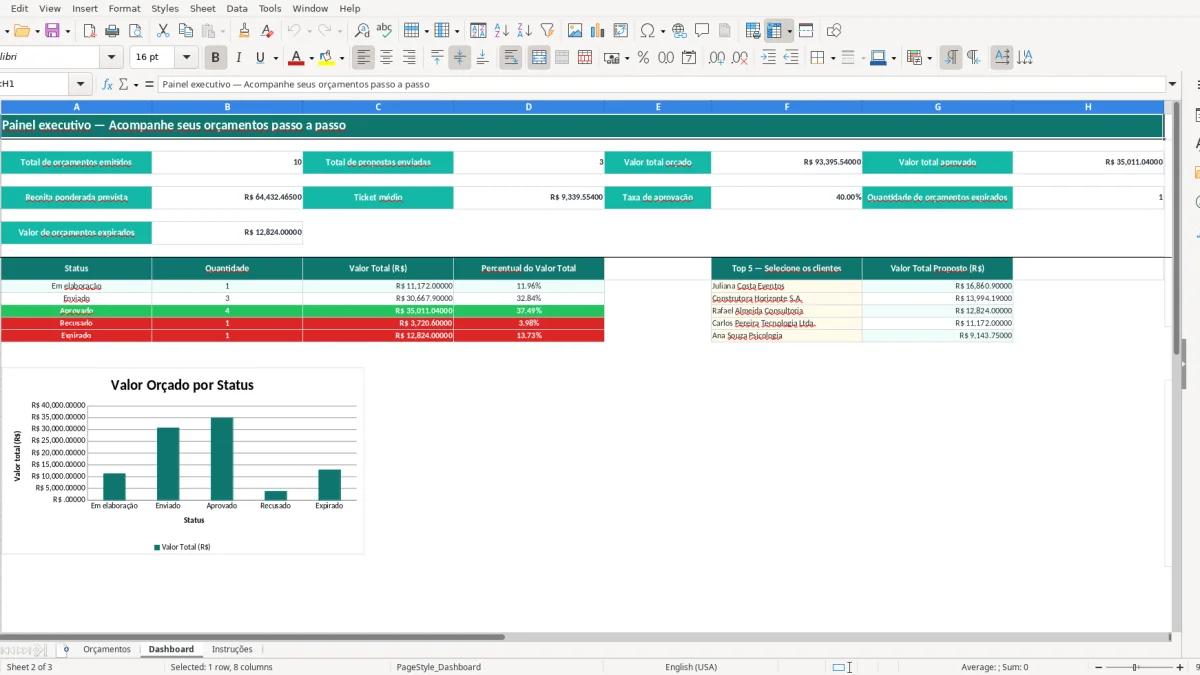Screen dimensions: 1200x675
Task: Define the print area
Action: (753, 31)
